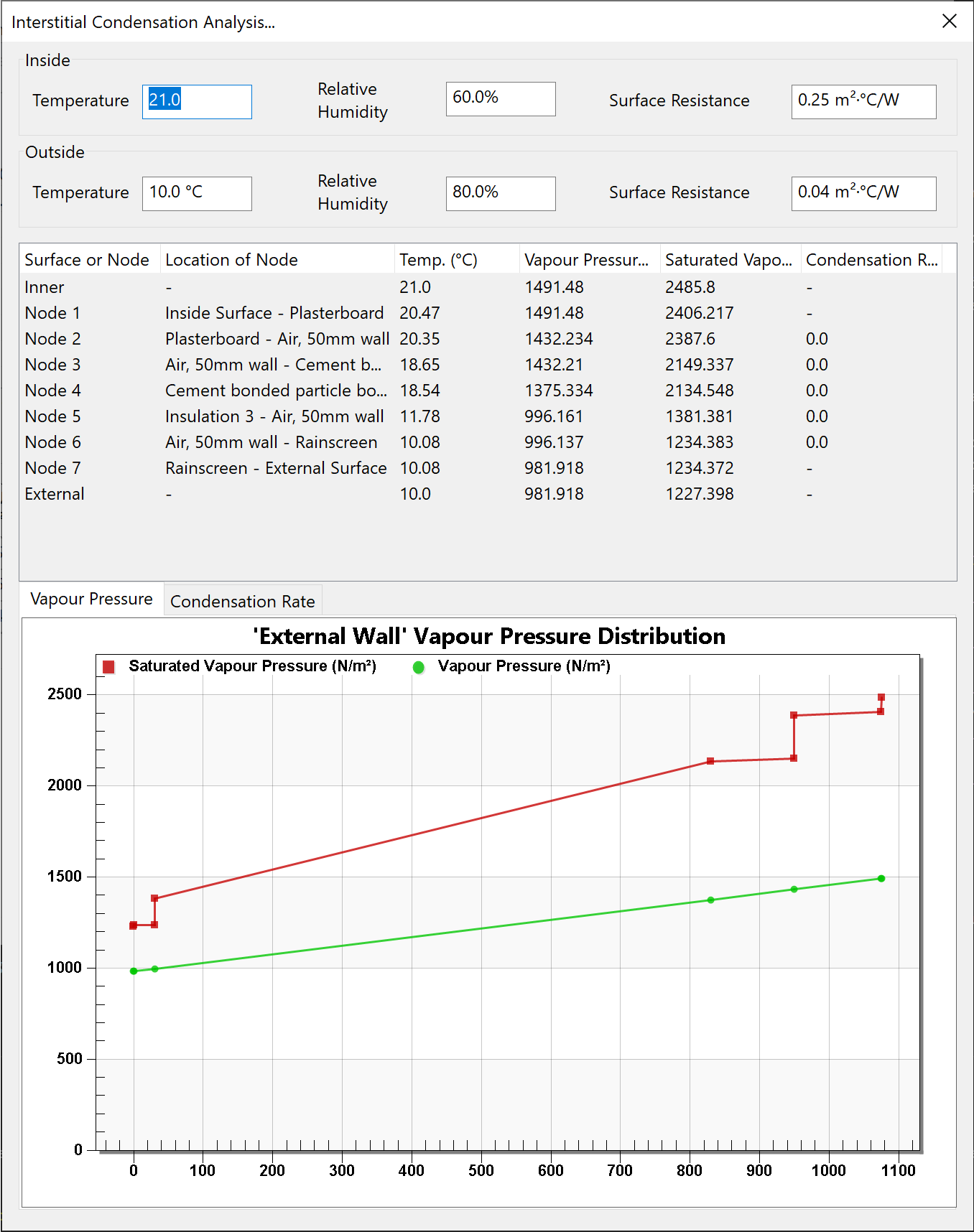Click the Temp. (°C) column header
The image size is (974, 1232).
coord(457,259)
